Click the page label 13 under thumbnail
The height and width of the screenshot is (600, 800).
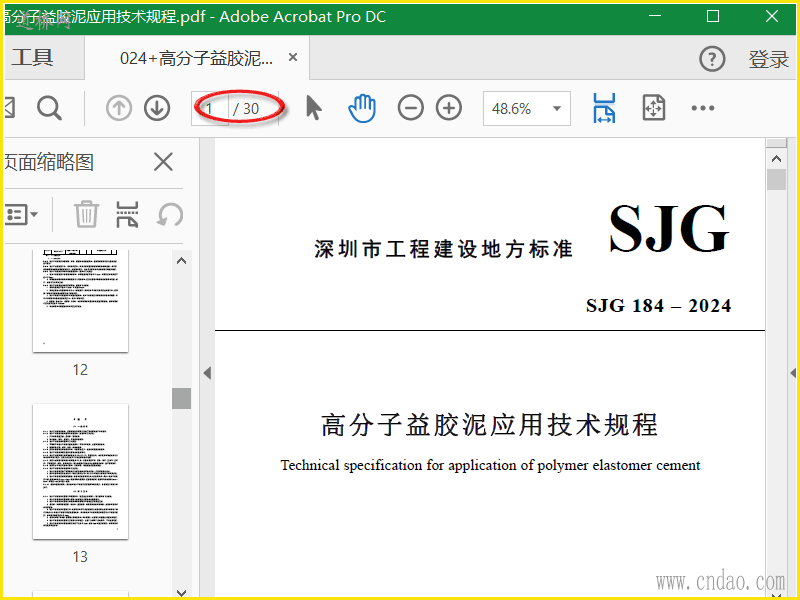[80, 557]
